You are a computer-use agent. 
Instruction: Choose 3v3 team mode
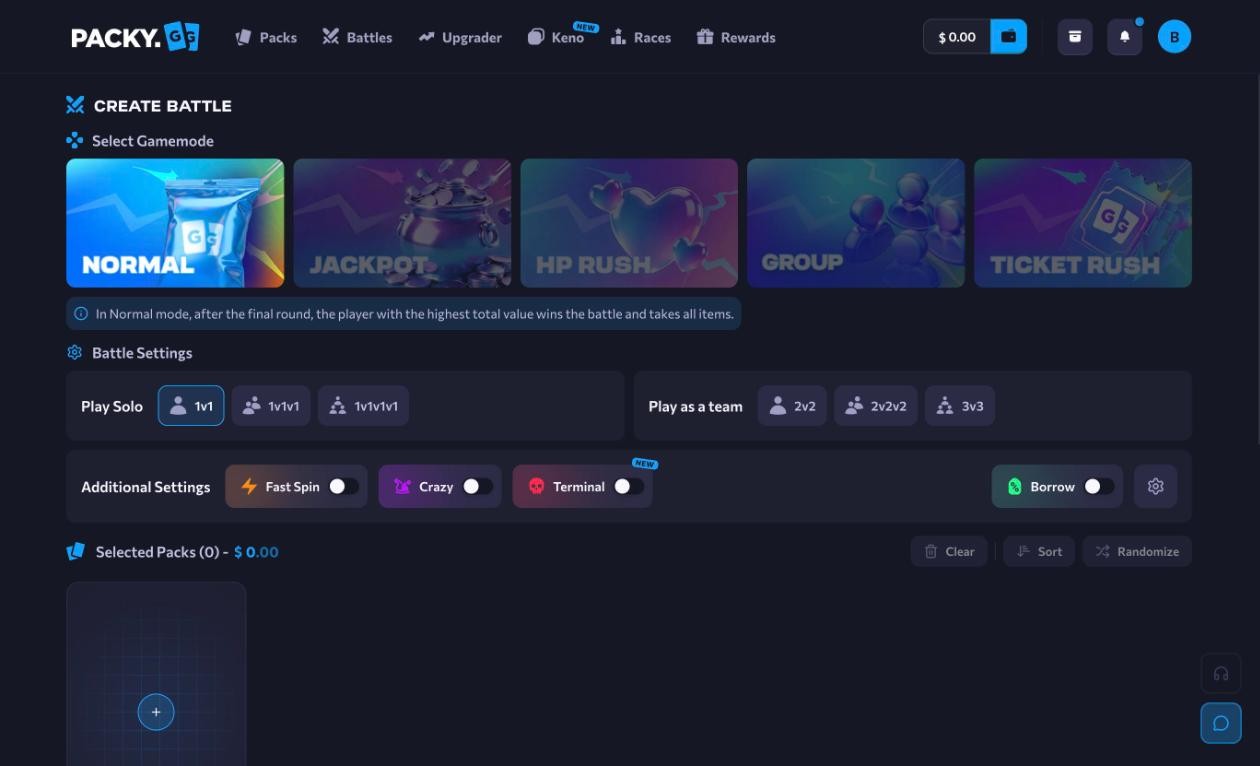click(x=960, y=406)
